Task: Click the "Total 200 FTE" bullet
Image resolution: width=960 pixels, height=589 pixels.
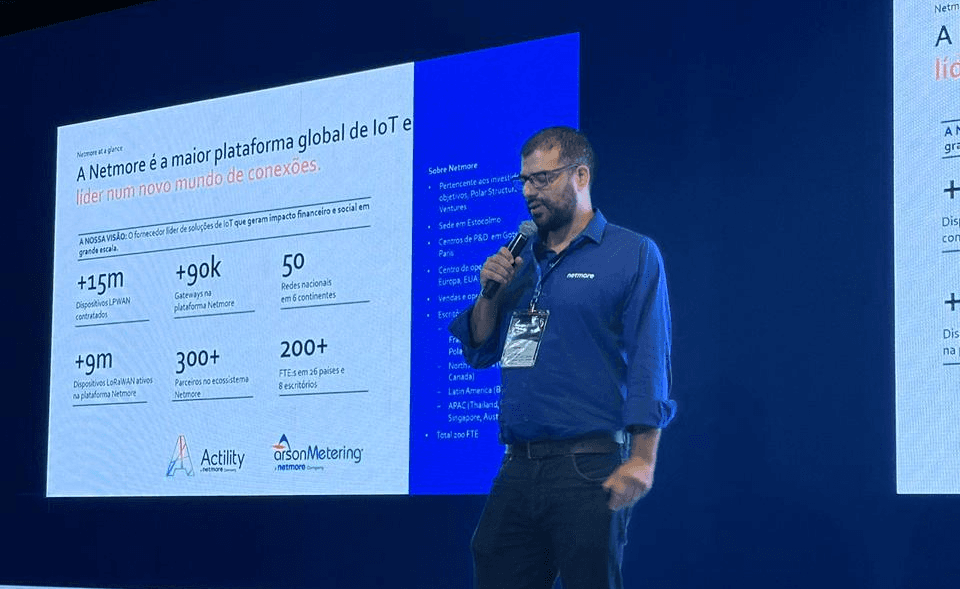Action: coord(457,435)
